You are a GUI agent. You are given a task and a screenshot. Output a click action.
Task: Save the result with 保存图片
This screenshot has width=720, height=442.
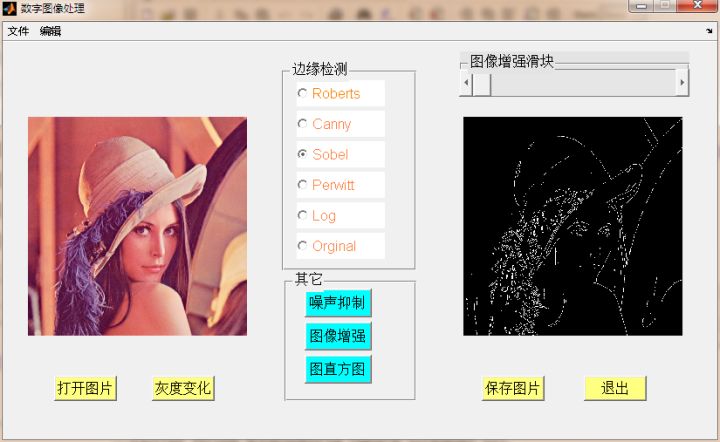click(x=513, y=388)
